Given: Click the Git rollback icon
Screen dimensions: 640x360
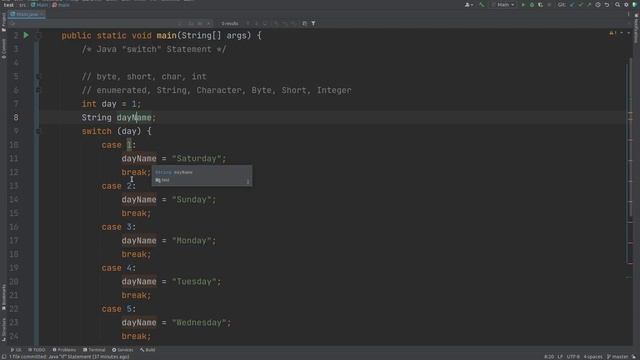Looking at the screenshot, I should point(607,5).
